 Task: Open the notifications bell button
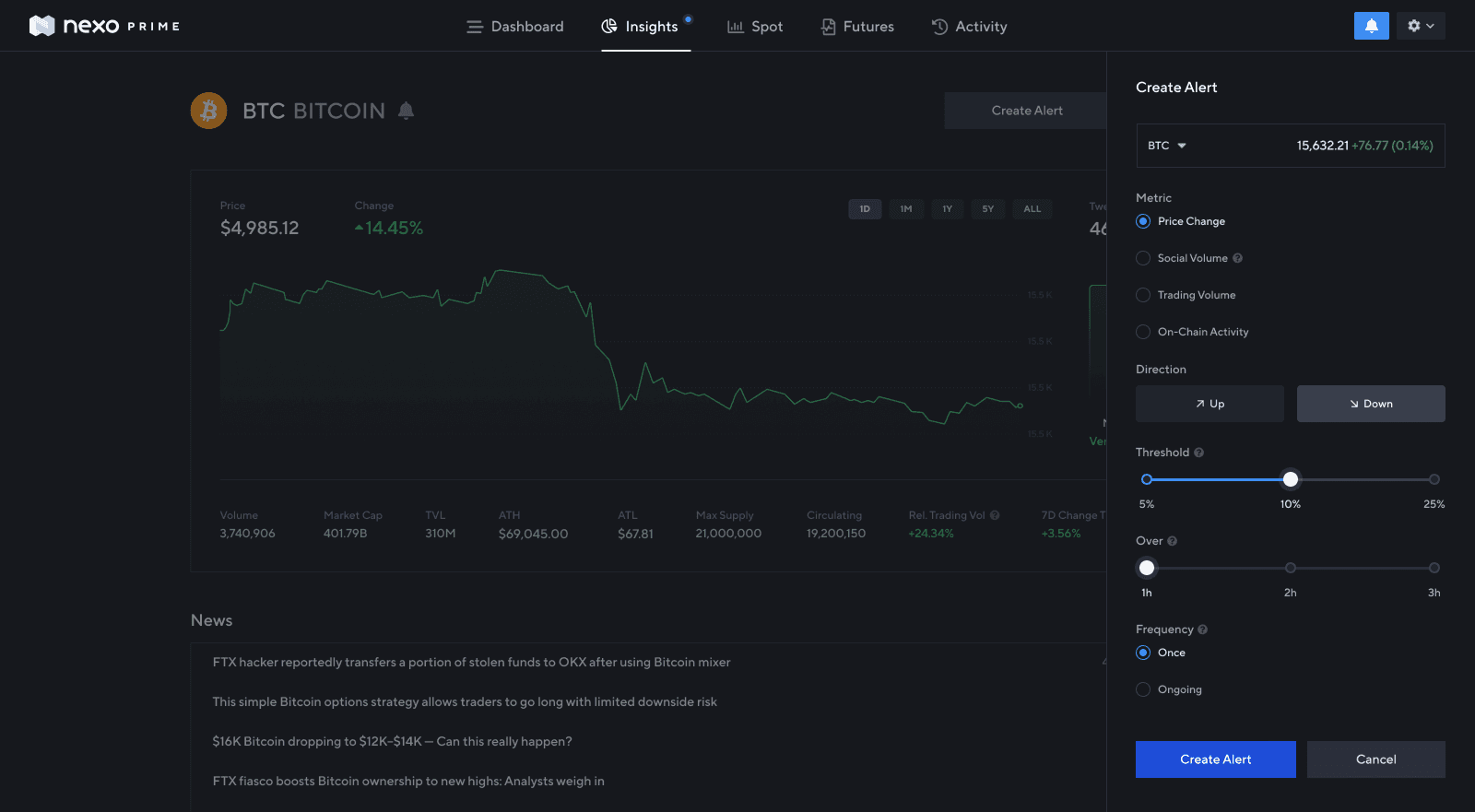point(1371,26)
